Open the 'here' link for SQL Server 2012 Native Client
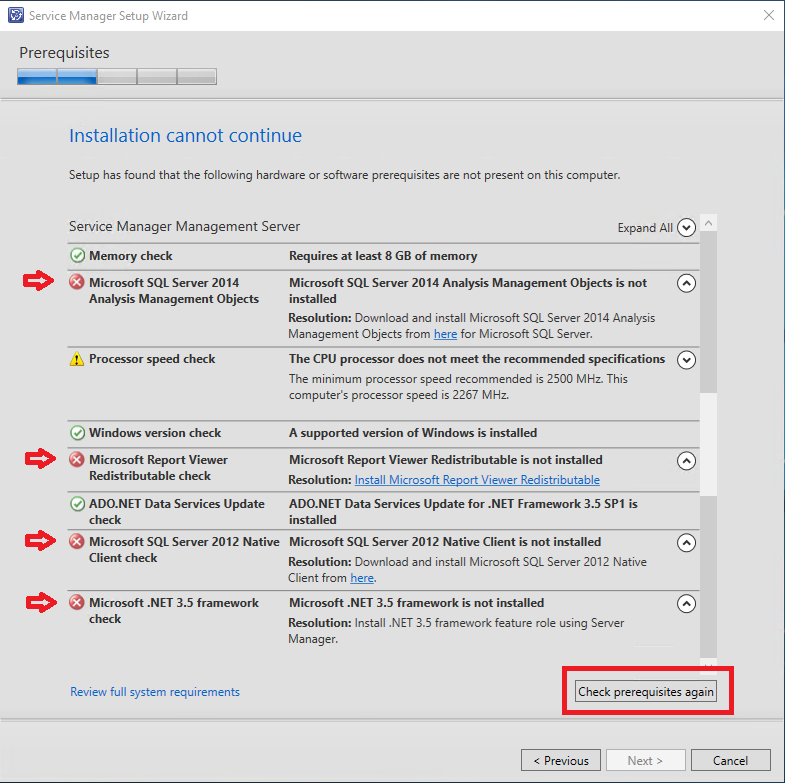Image resolution: width=785 pixels, height=783 pixels. tap(362, 578)
